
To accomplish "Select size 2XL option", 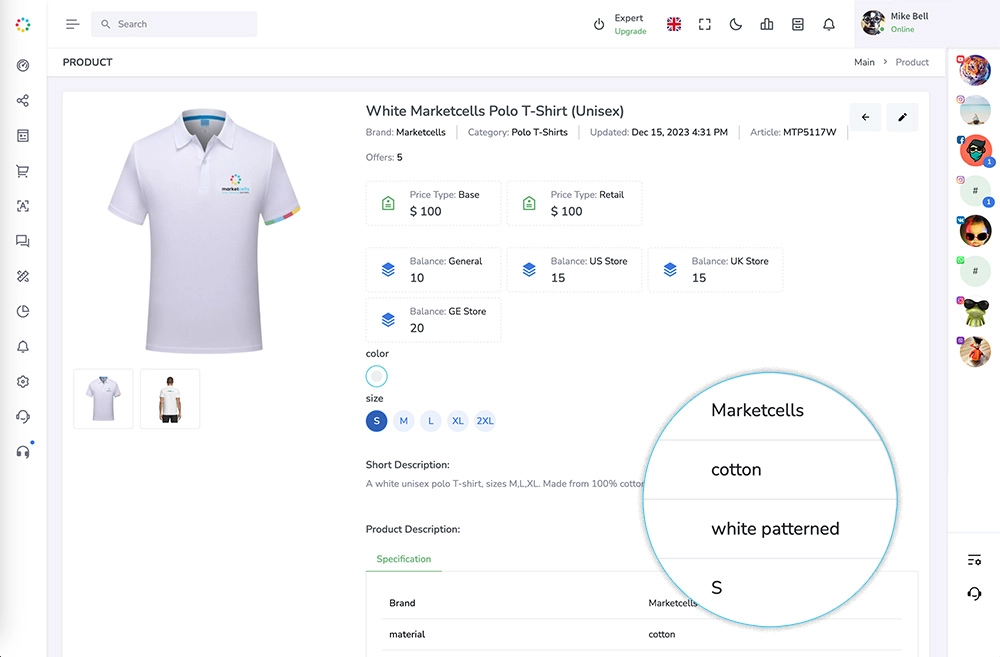I will (x=485, y=421).
